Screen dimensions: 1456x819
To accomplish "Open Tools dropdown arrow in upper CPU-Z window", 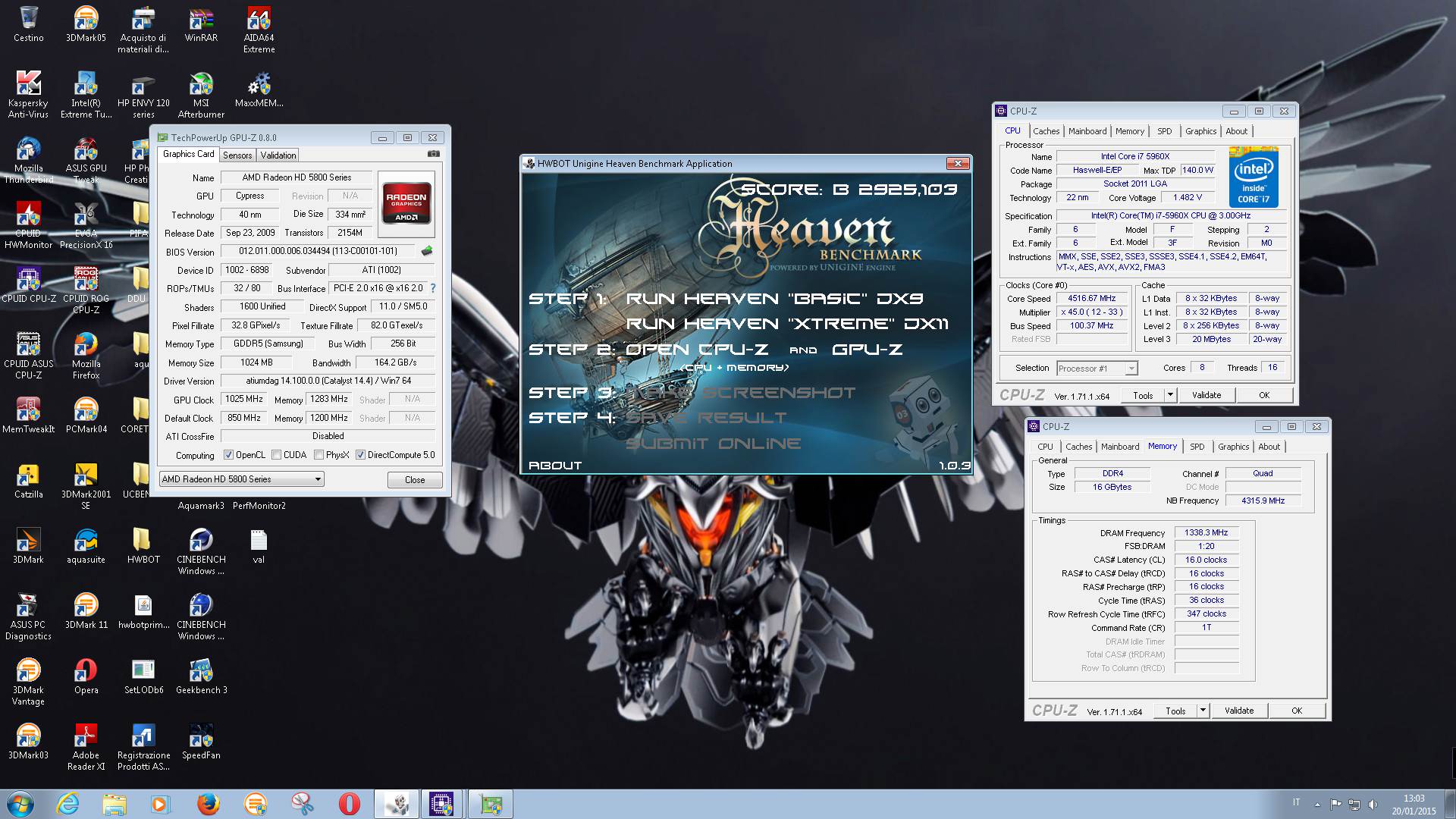I will (1170, 395).
